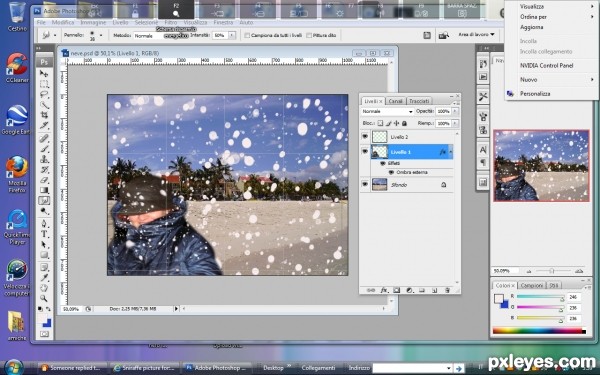Select the Hand tool
Viewport: 600px width, 375px height.
point(44,288)
